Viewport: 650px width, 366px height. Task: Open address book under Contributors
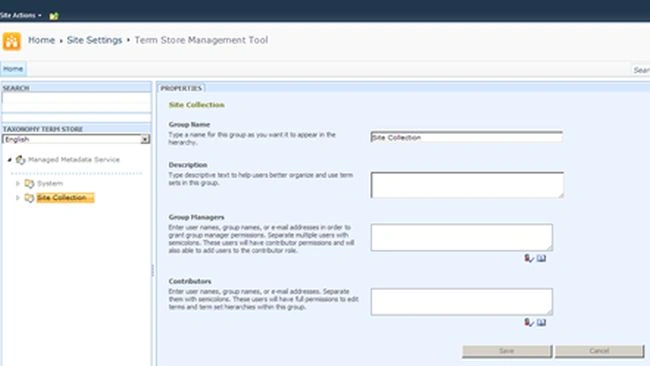[x=541, y=322]
